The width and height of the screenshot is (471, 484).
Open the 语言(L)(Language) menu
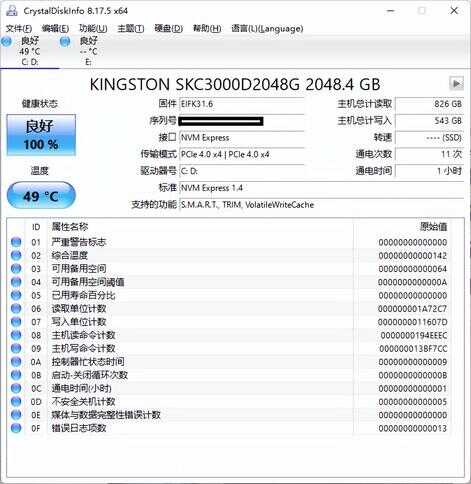(267, 28)
